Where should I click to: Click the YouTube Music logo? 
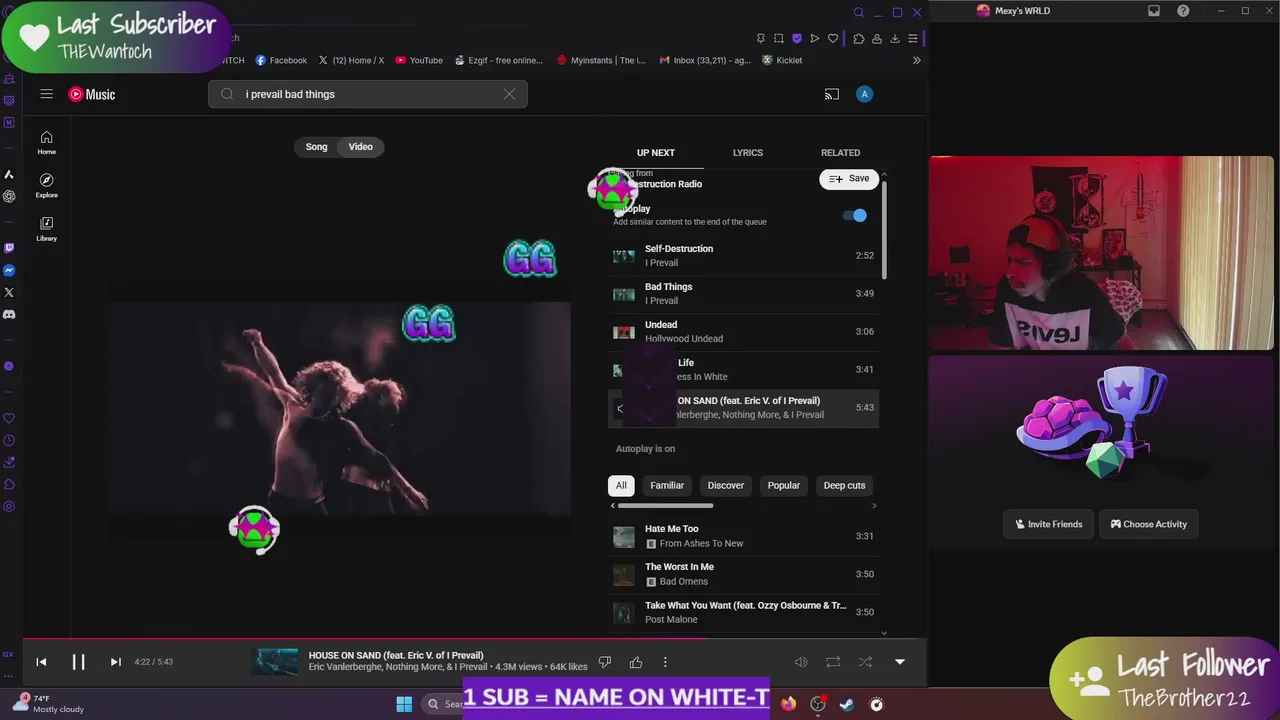pyautogui.click(x=92, y=94)
